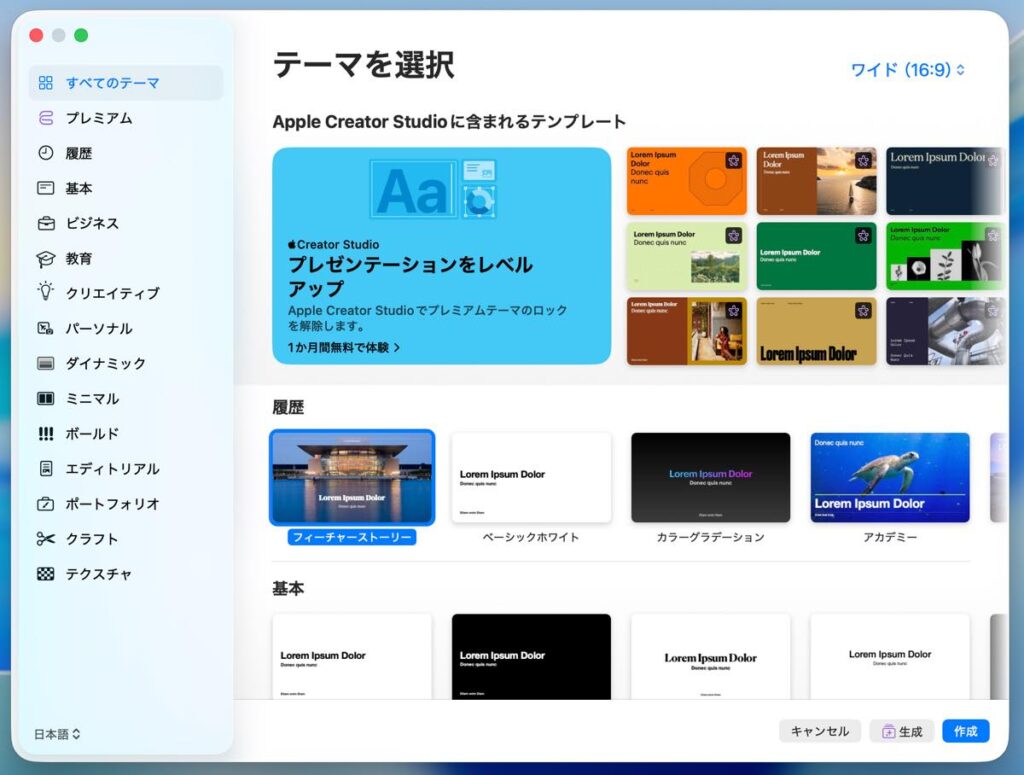Click the パーソナル sidebar icon
This screenshot has height=775, width=1024.
click(x=46, y=328)
